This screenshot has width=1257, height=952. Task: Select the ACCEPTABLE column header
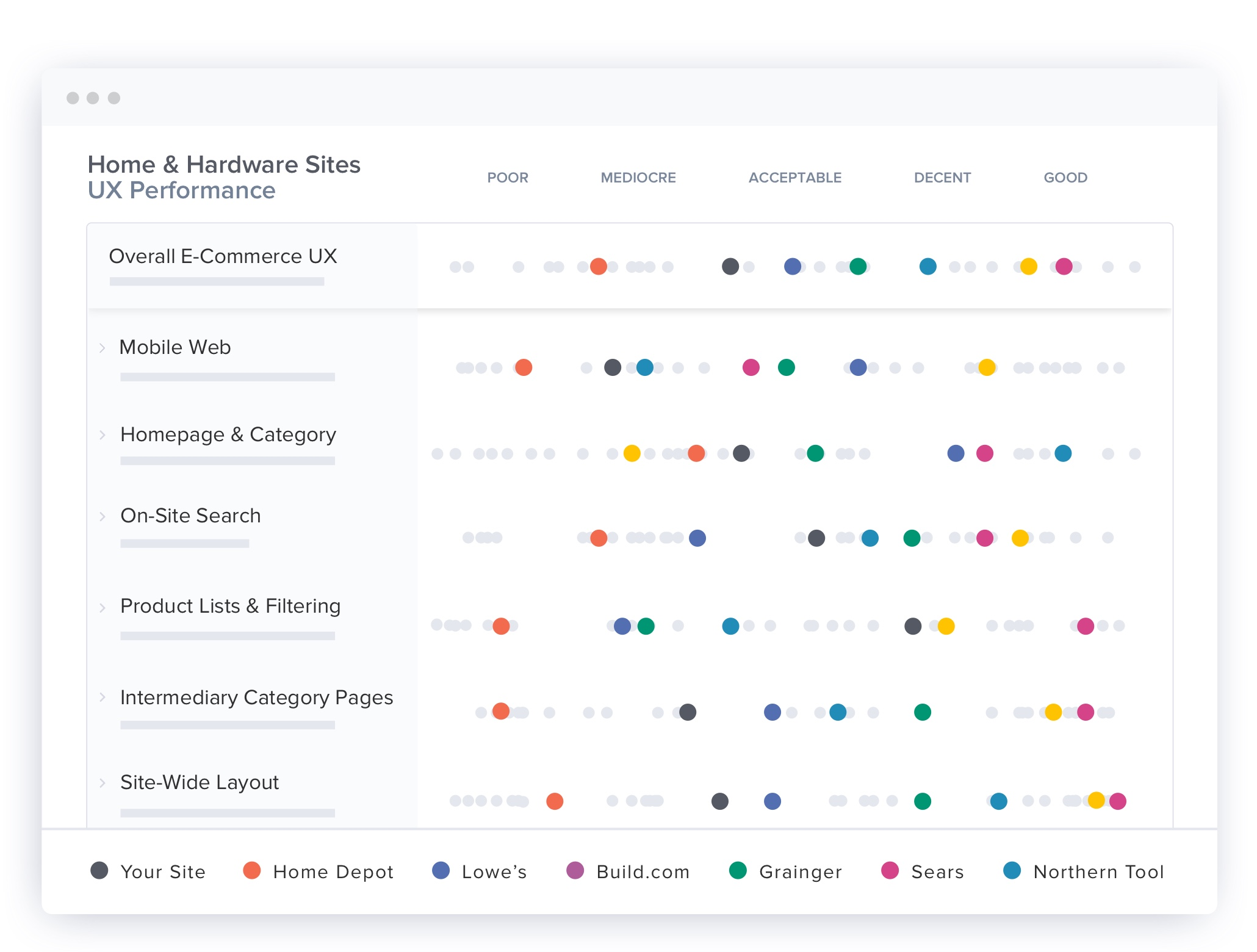pos(794,178)
